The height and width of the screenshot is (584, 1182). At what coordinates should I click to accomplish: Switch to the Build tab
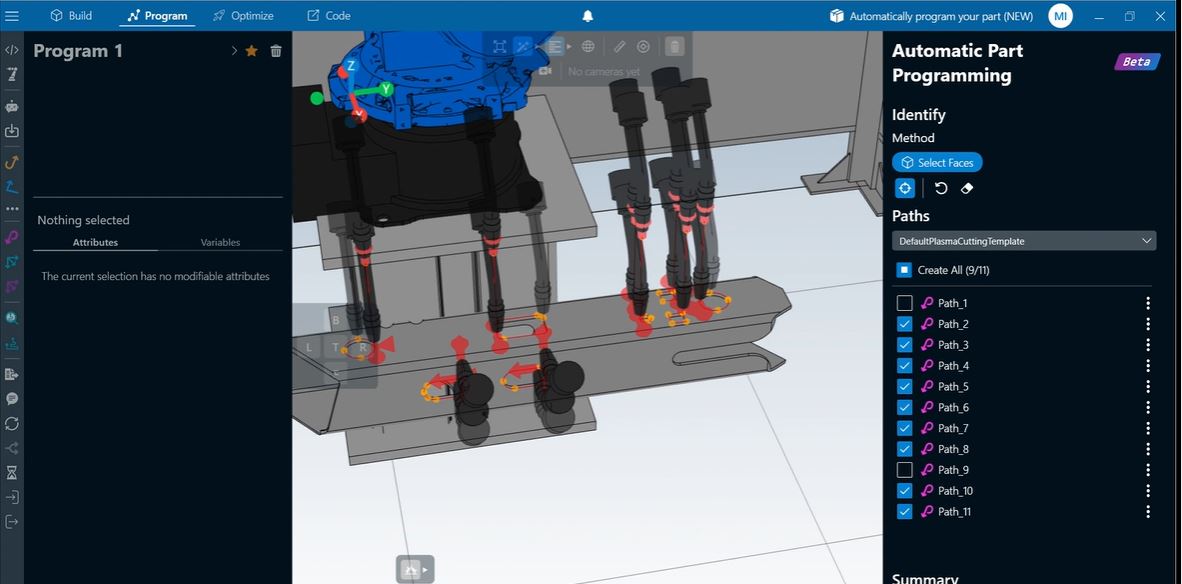[70, 15]
